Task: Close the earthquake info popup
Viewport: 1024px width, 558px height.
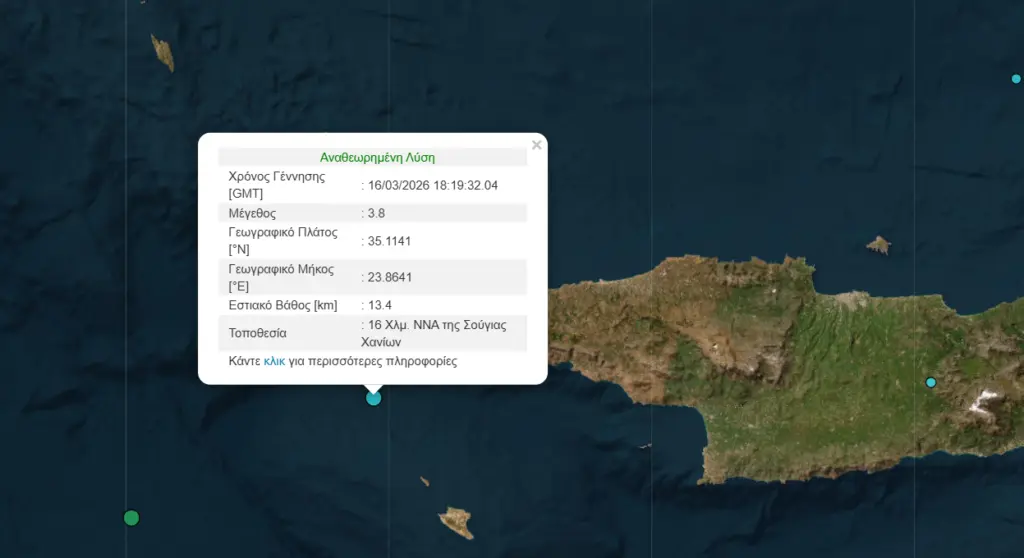Action: click(x=537, y=145)
